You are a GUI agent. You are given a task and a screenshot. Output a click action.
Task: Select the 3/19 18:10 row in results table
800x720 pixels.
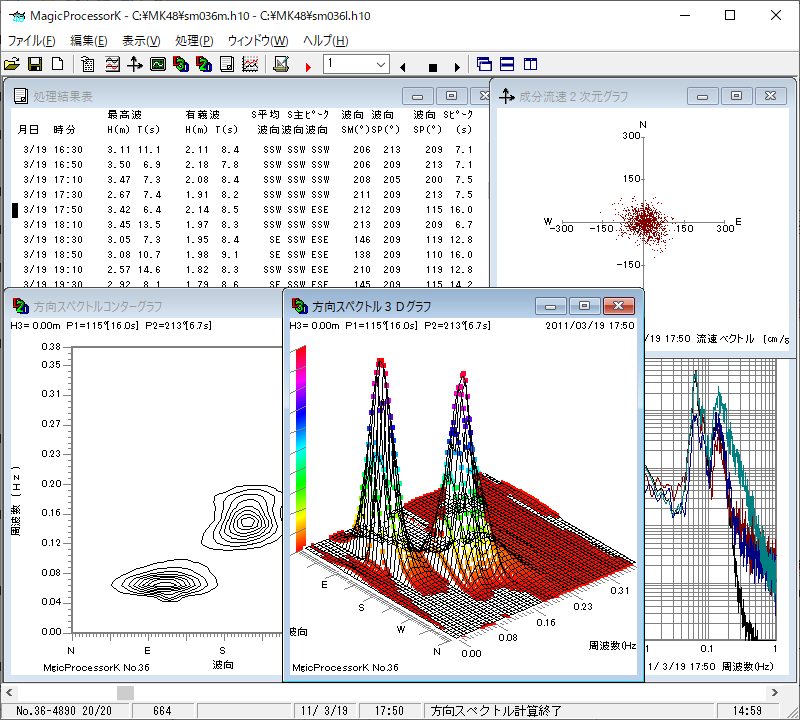click(x=247, y=225)
